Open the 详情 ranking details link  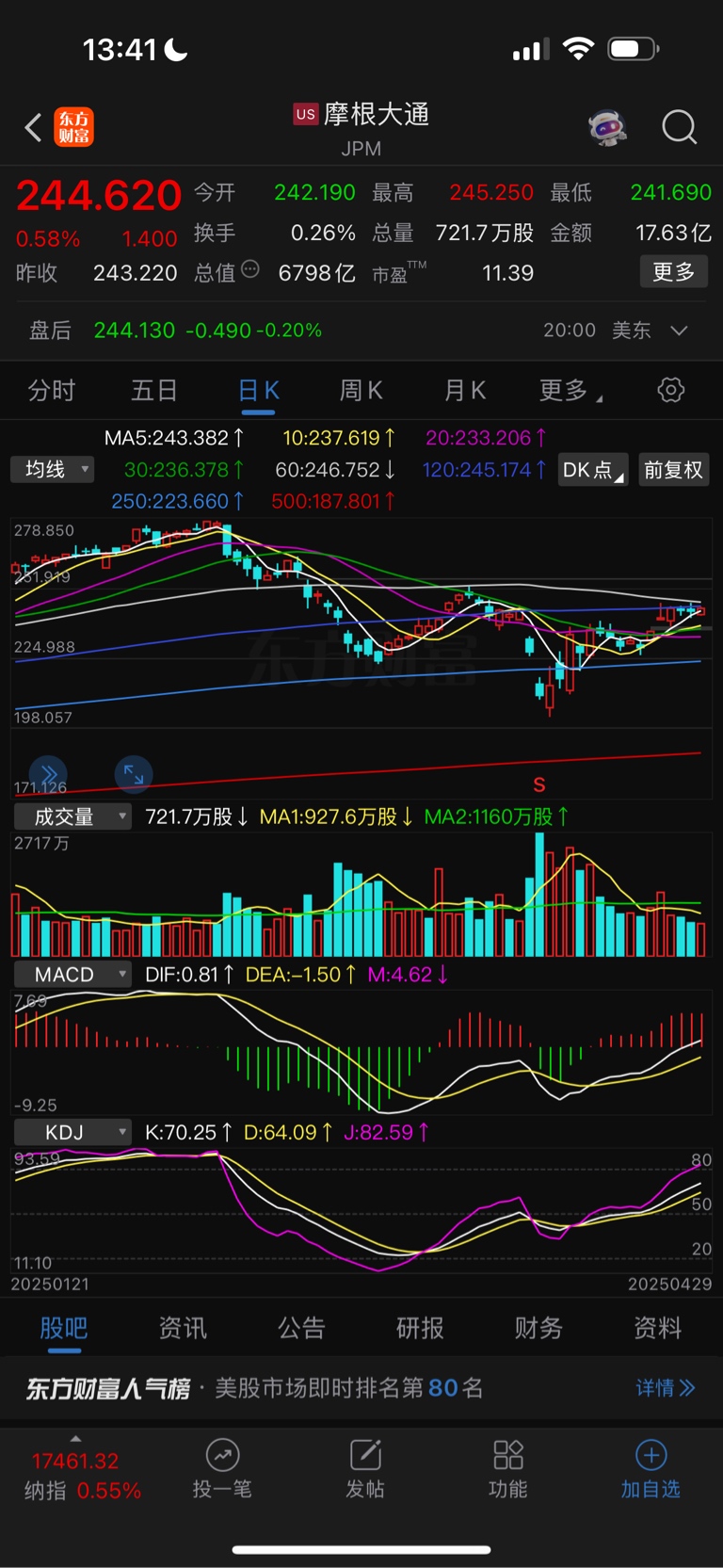click(x=666, y=1387)
